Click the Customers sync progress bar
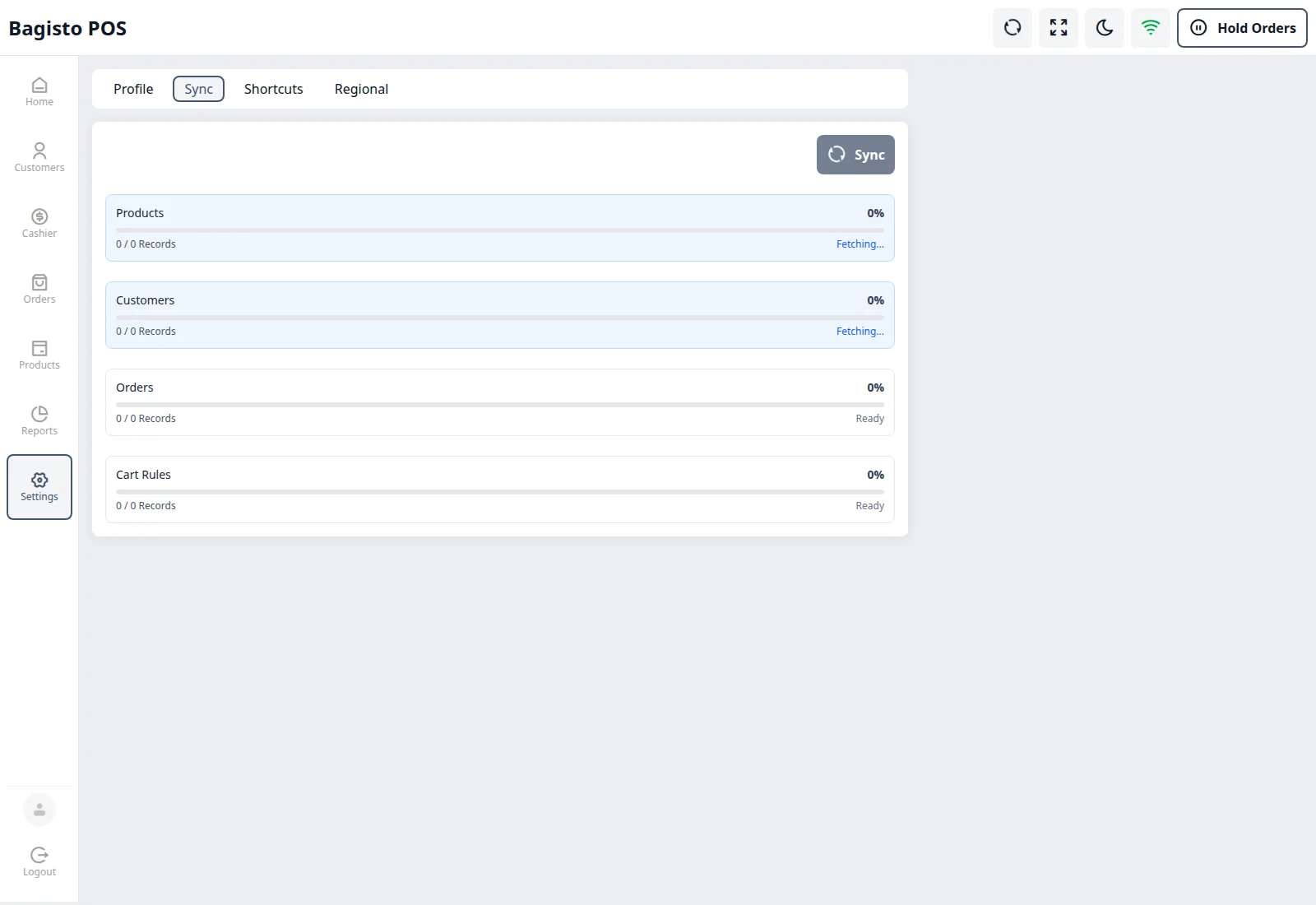 tap(500, 318)
